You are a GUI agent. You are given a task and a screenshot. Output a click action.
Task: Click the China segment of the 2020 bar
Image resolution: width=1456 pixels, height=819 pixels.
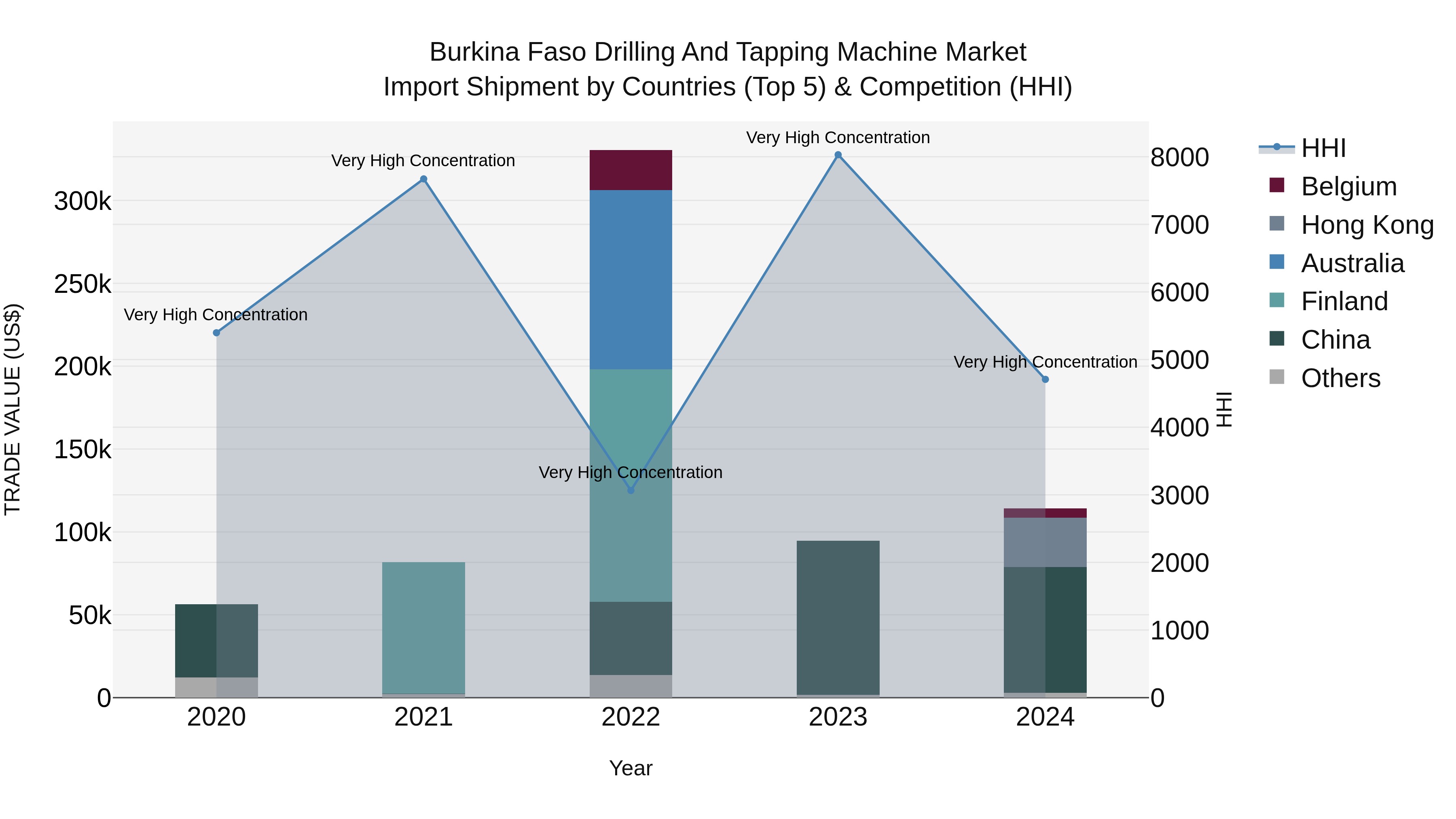click(216, 641)
